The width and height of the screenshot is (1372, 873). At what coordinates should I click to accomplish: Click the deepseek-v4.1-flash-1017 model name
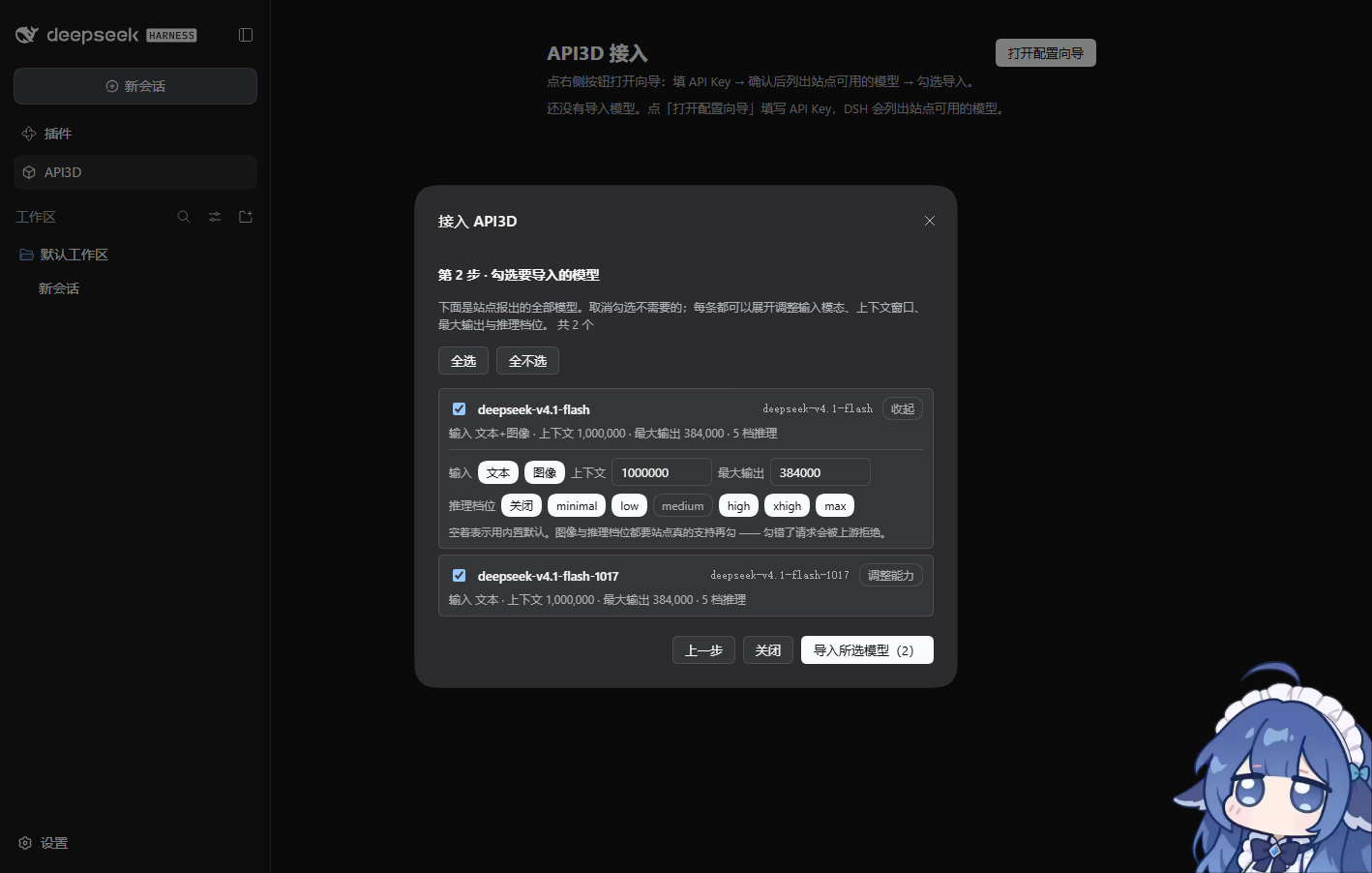click(548, 577)
